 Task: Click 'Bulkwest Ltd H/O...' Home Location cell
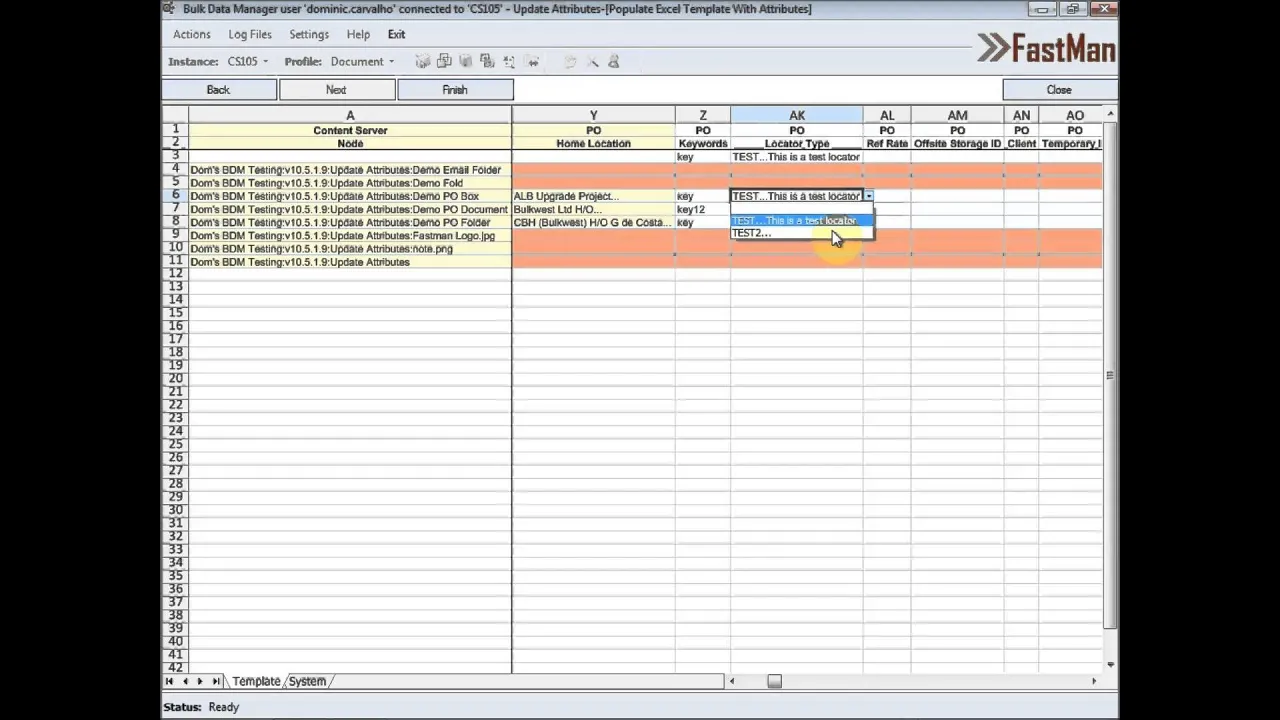[593, 210]
